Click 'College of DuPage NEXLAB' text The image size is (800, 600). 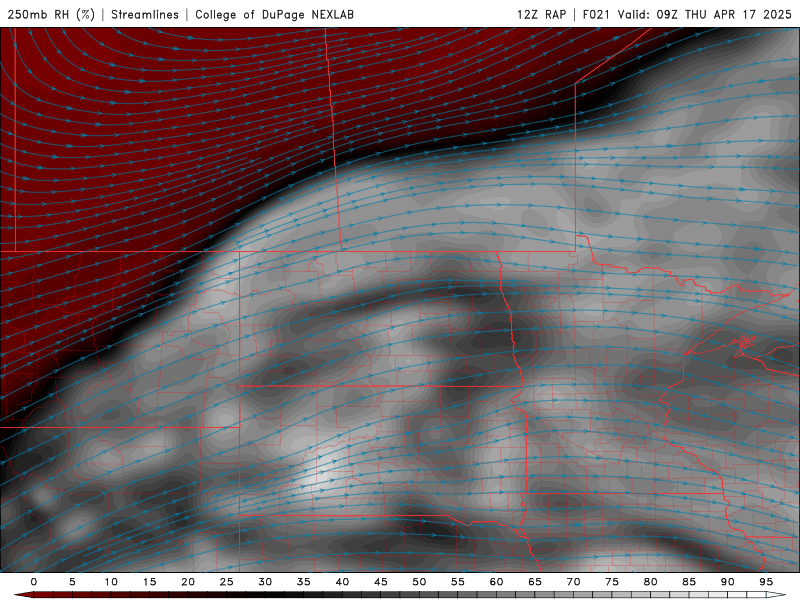(274, 14)
